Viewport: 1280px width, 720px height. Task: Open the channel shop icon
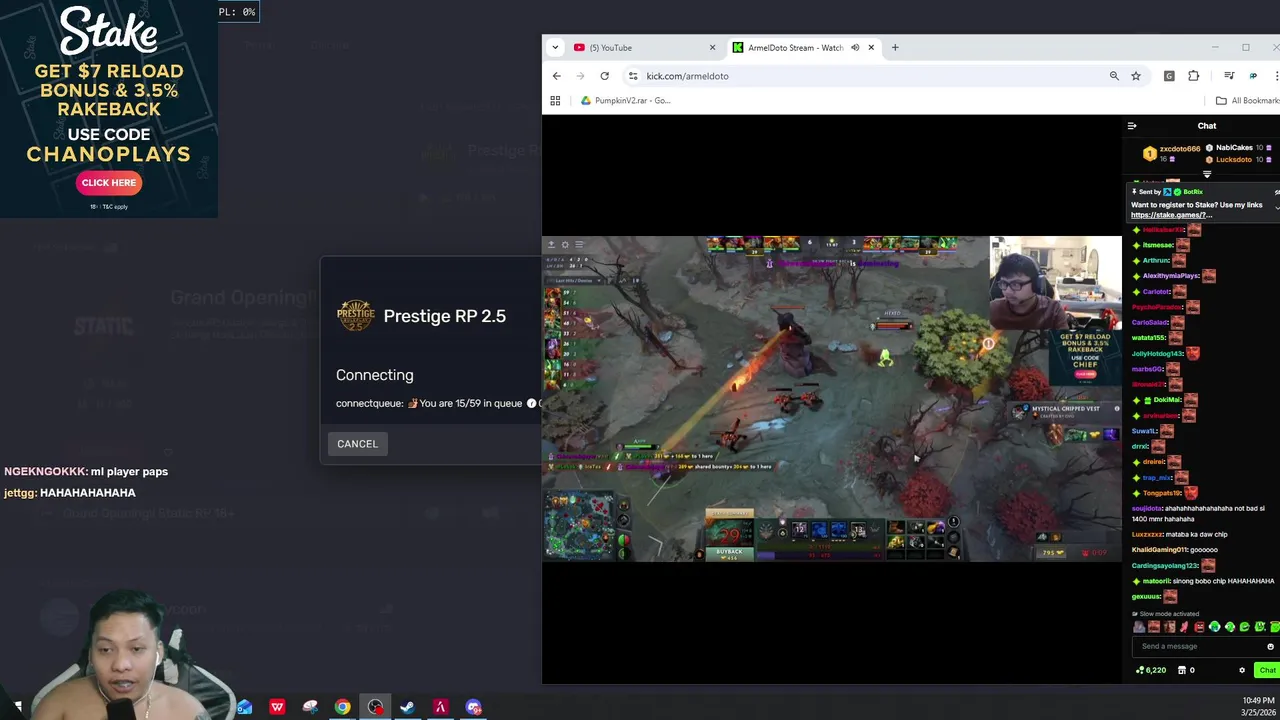click(x=1182, y=670)
